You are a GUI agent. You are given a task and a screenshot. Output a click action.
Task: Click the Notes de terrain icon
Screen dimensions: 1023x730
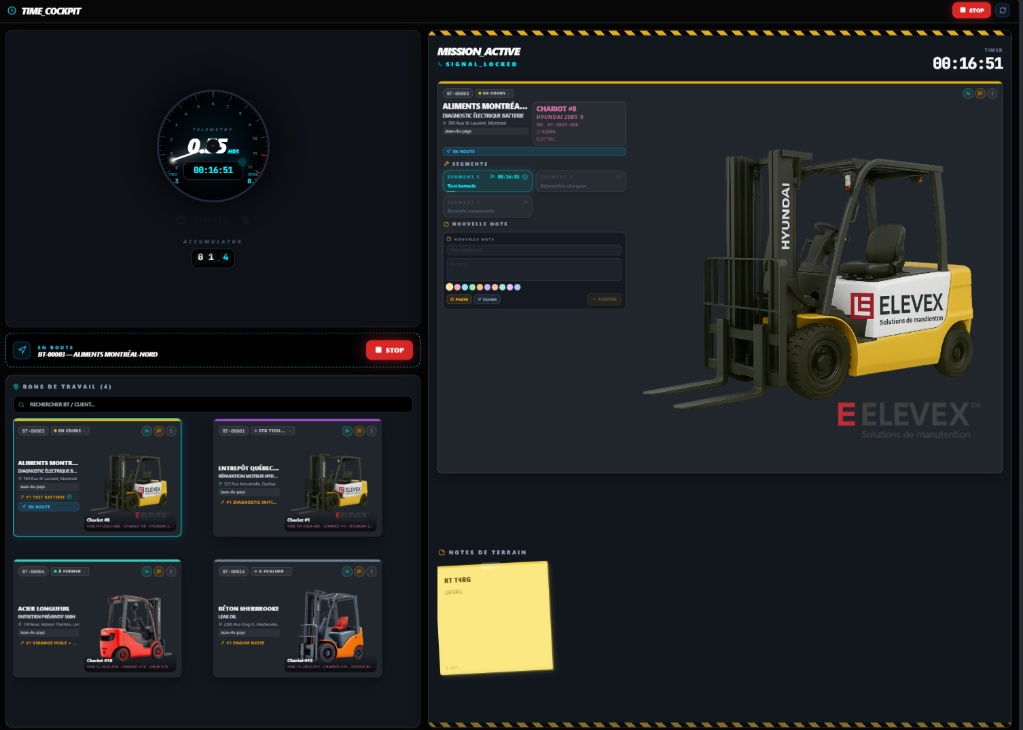coord(442,553)
